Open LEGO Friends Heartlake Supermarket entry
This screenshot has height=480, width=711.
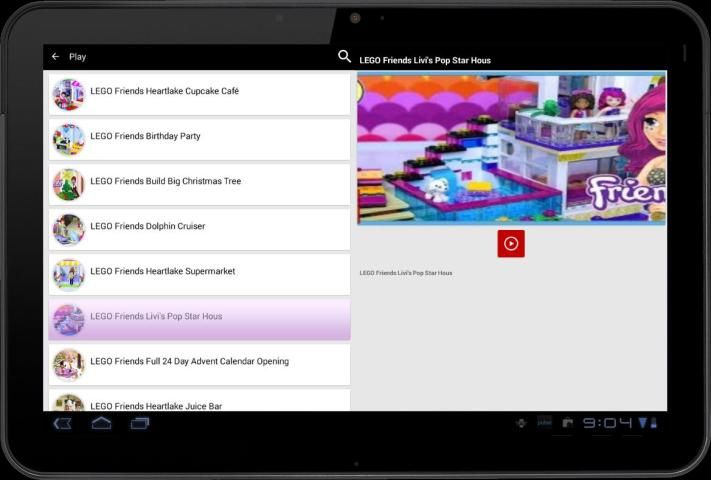click(162, 271)
